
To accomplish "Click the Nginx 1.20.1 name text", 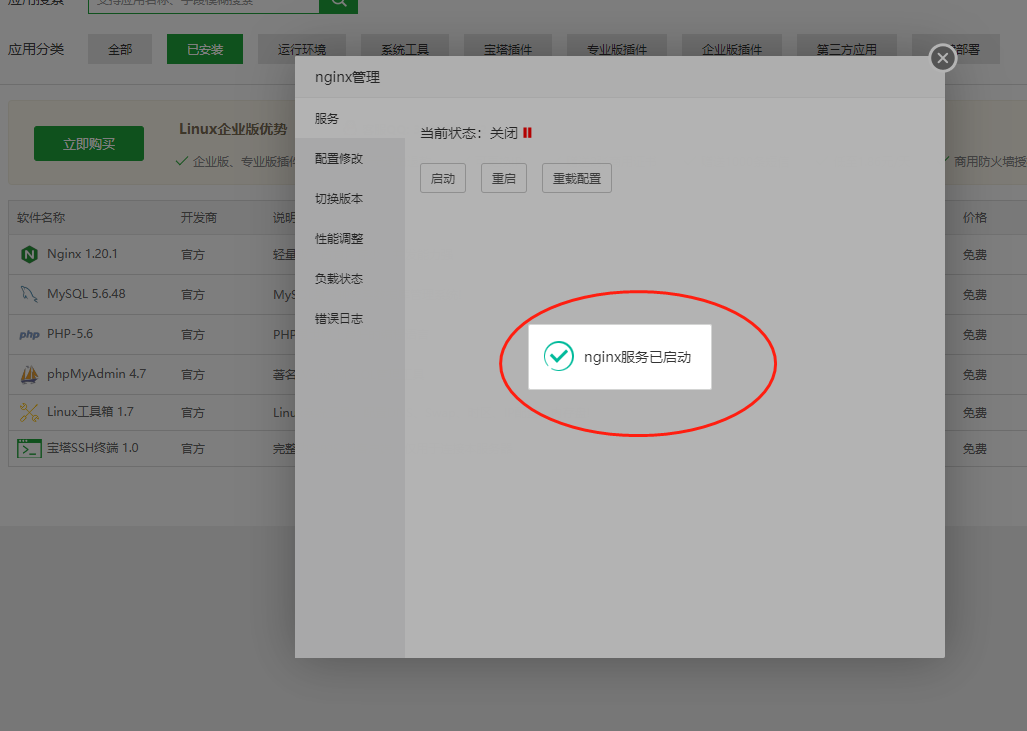I will [83, 254].
